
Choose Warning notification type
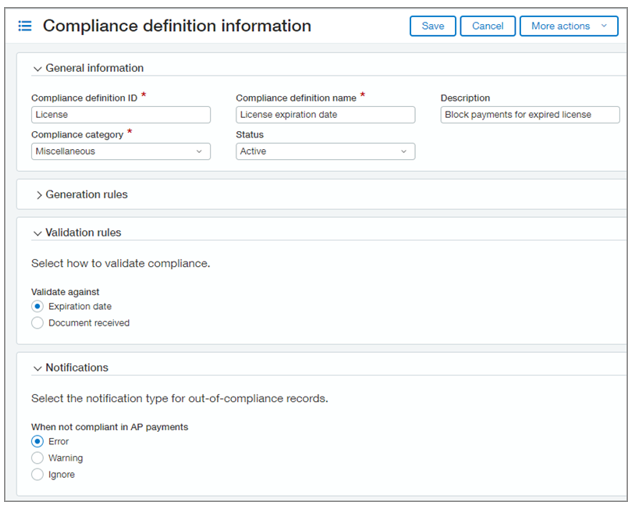(38, 458)
